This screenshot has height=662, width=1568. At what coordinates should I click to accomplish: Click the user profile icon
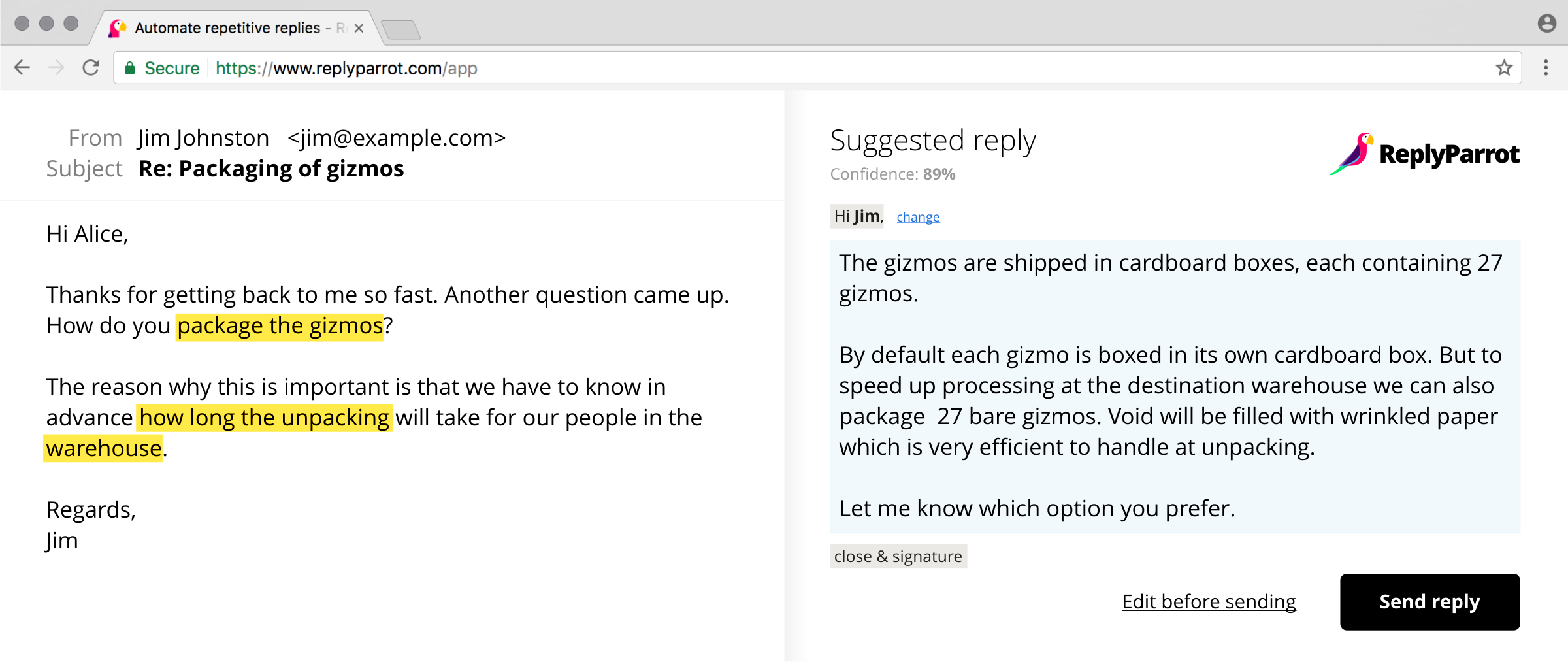point(1546,24)
